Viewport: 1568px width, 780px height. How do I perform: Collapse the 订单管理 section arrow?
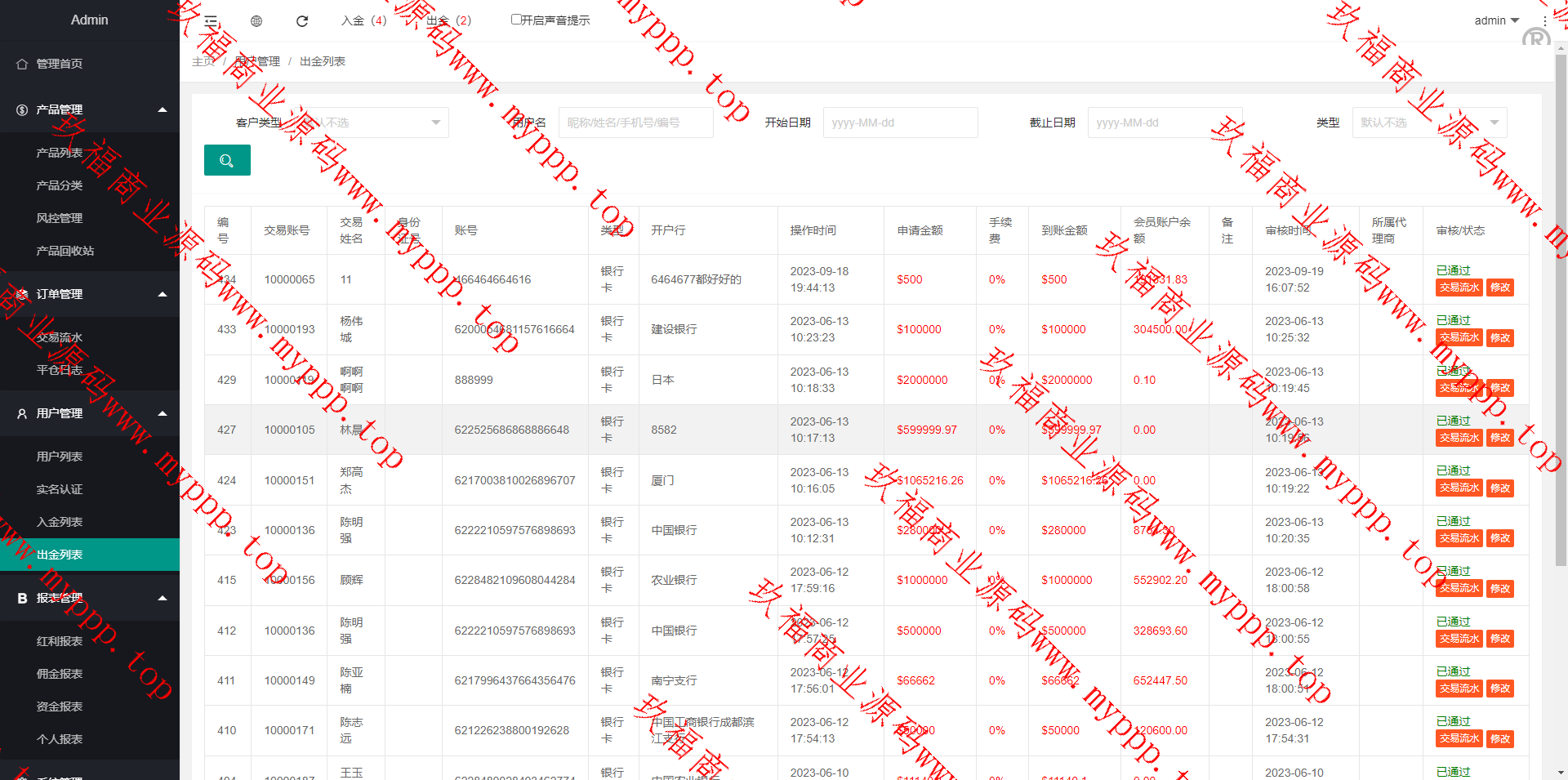(x=163, y=294)
